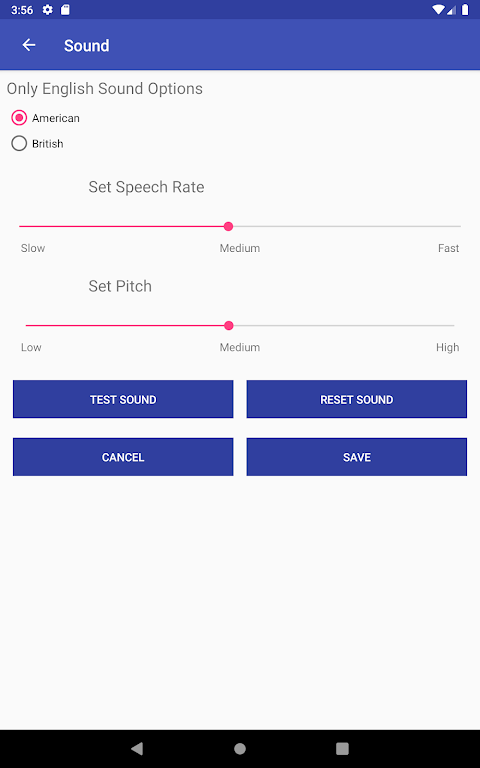
Task: Choose the British accent label
Action: point(48,144)
